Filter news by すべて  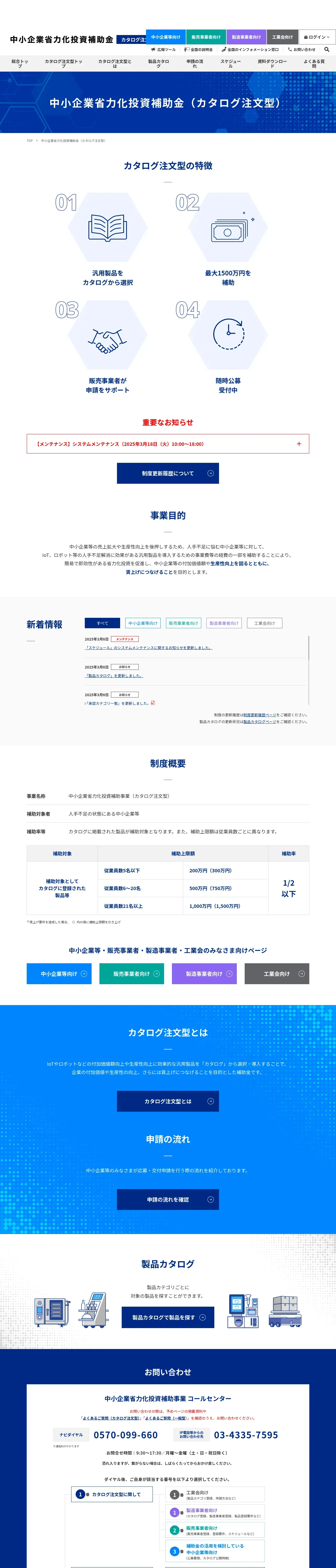102,623
